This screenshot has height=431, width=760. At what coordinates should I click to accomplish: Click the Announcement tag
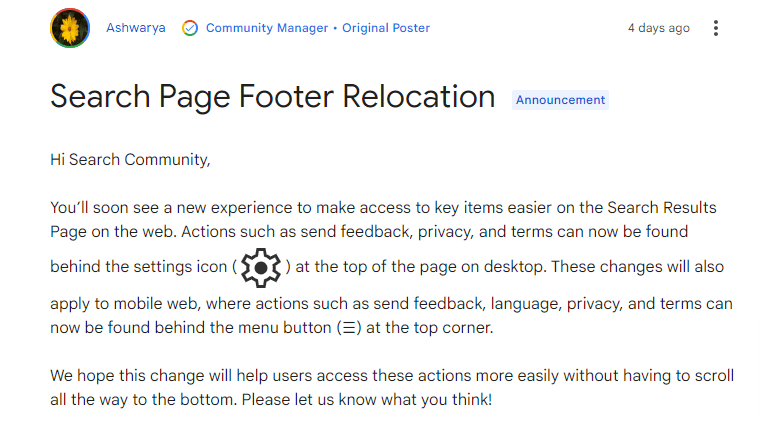(560, 100)
